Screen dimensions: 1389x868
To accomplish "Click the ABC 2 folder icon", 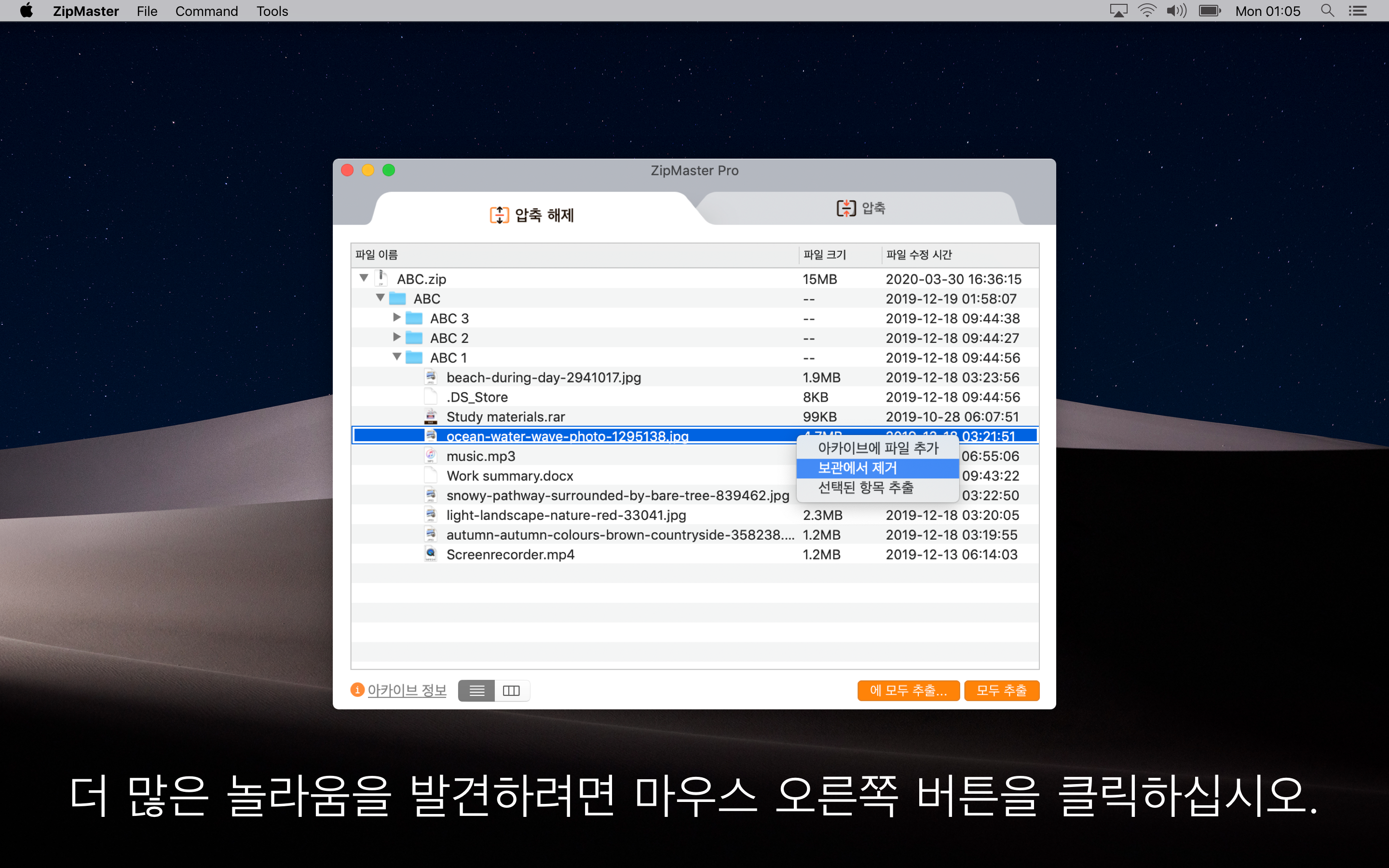I will click(x=414, y=338).
